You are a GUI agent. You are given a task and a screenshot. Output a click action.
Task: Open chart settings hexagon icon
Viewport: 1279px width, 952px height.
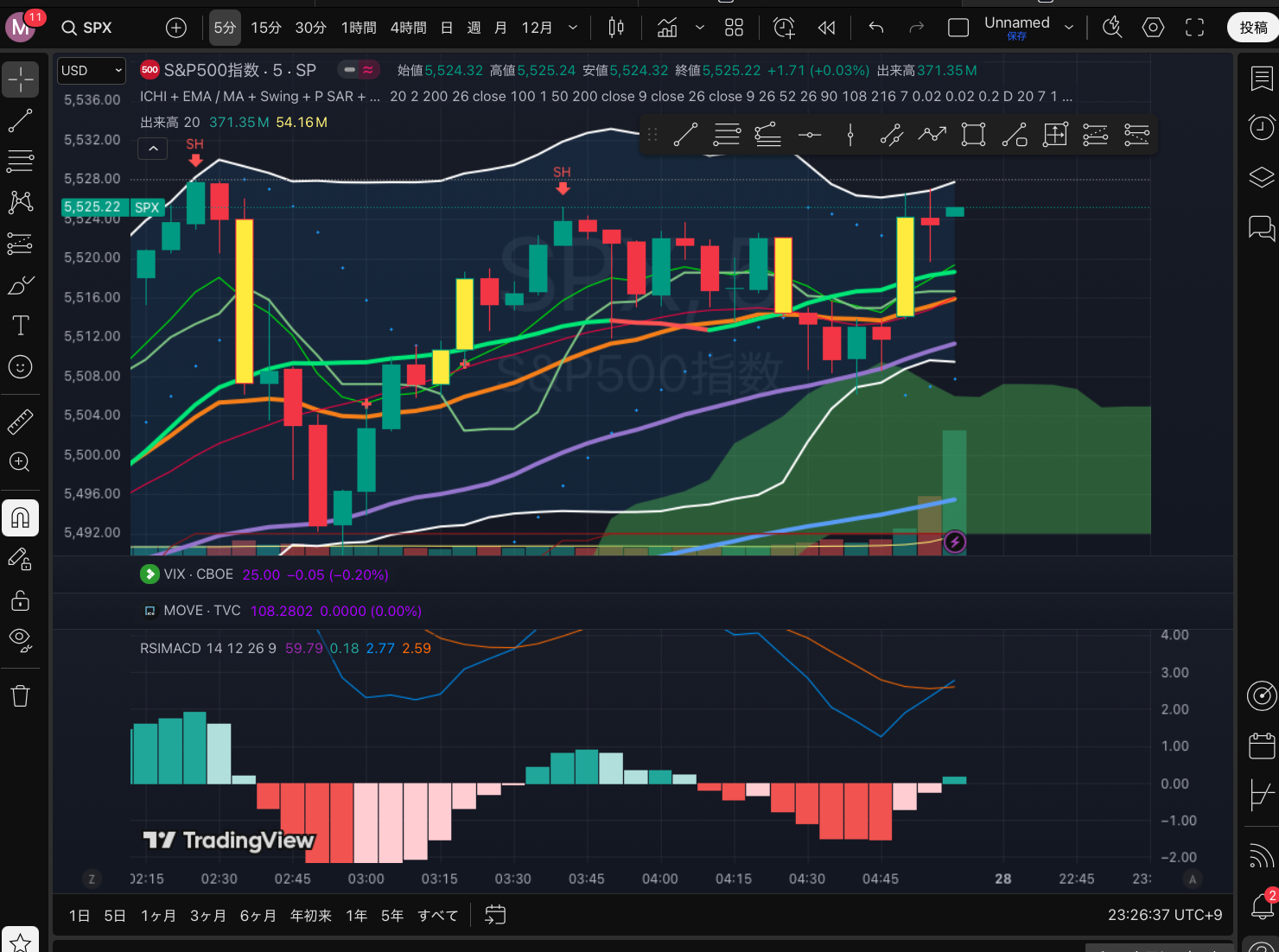[x=1153, y=28]
